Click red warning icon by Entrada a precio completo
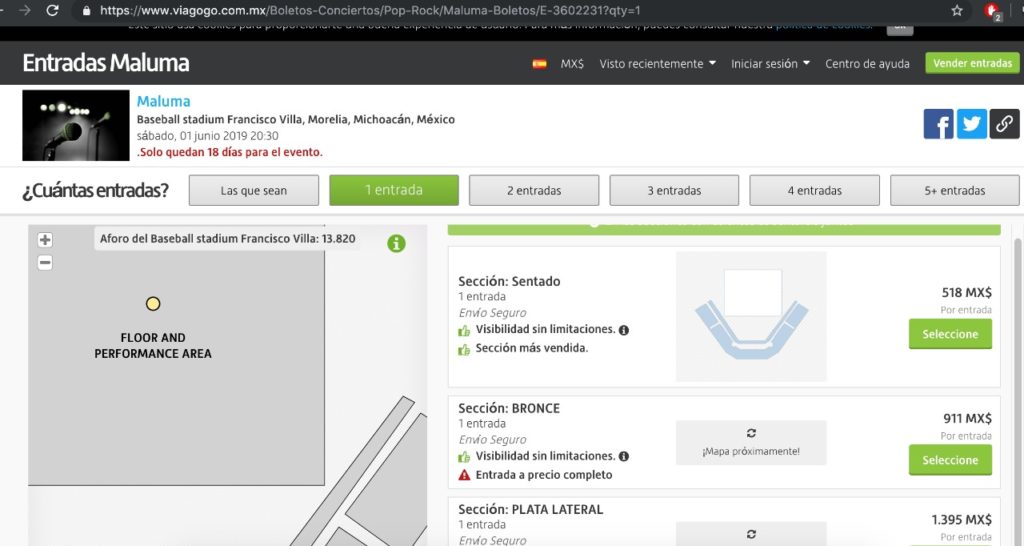1024x546 pixels. tap(464, 475)
